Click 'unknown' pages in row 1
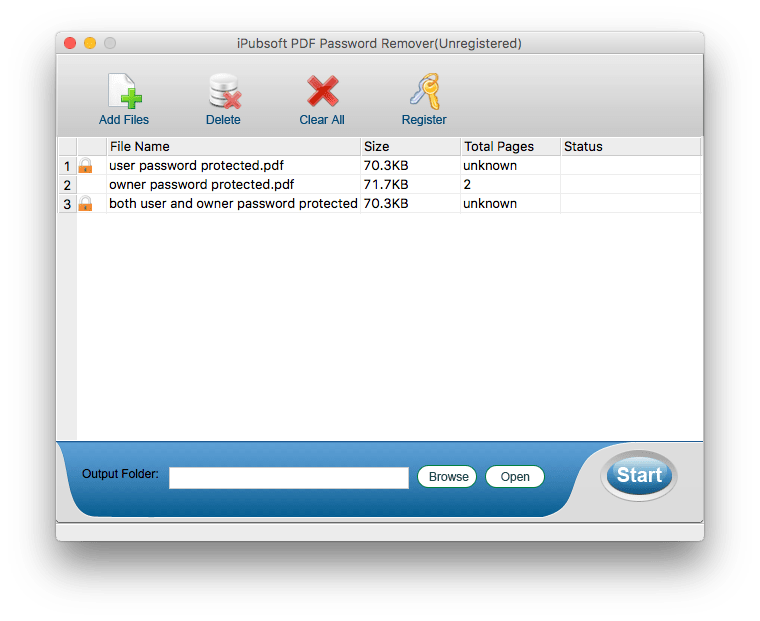The height and width of the screenshot is (621, 760). click(x=490, y=166)
